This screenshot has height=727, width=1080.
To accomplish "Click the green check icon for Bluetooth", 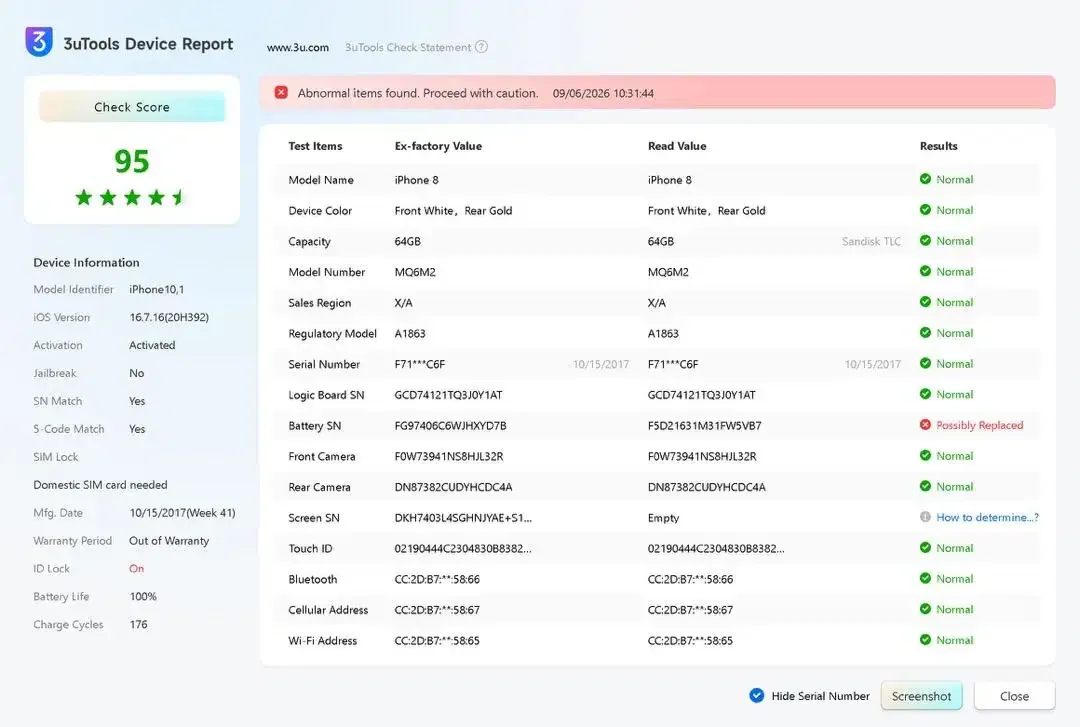I will [x=925, y=578].
